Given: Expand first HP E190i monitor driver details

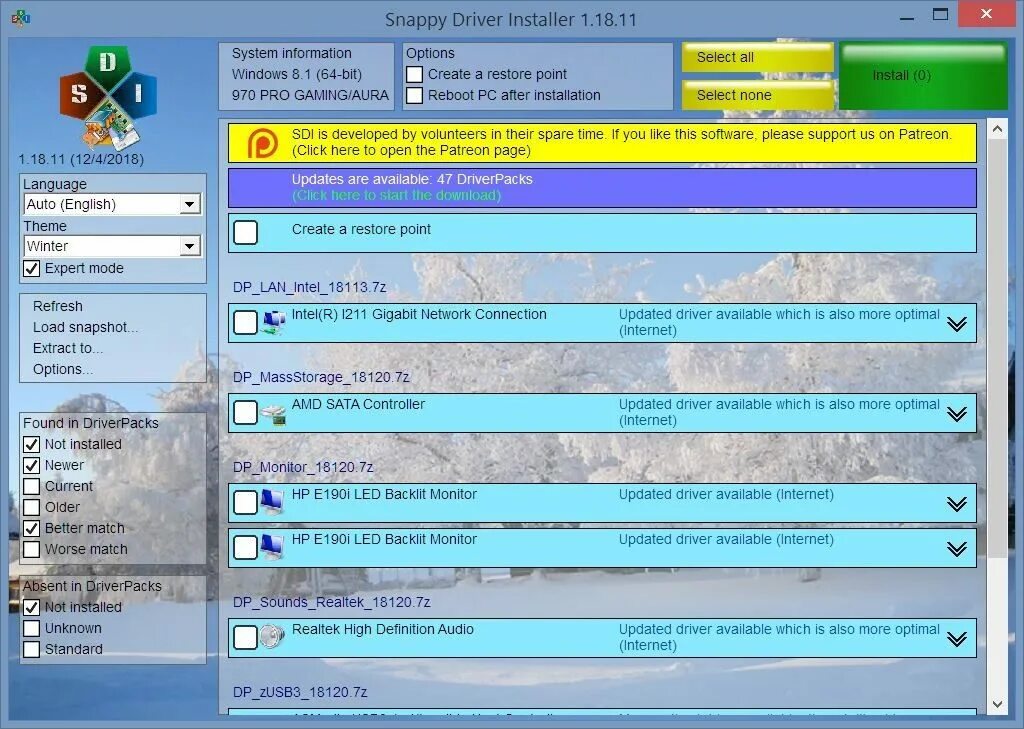Looking at the screenshot, I should [957, 504].
